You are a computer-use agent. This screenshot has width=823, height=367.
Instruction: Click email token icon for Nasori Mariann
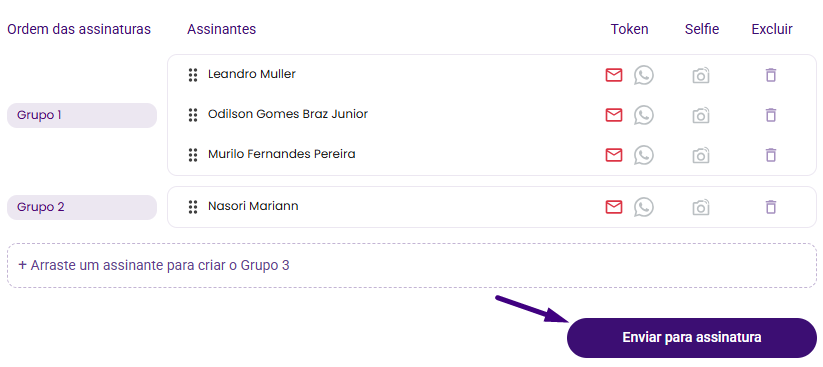click(614, 207)
